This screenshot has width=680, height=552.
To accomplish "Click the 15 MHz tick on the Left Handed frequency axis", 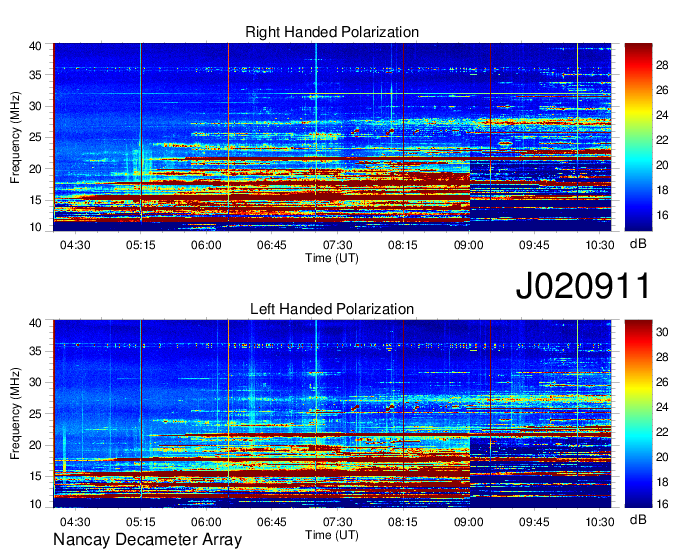I will point(35,477).
